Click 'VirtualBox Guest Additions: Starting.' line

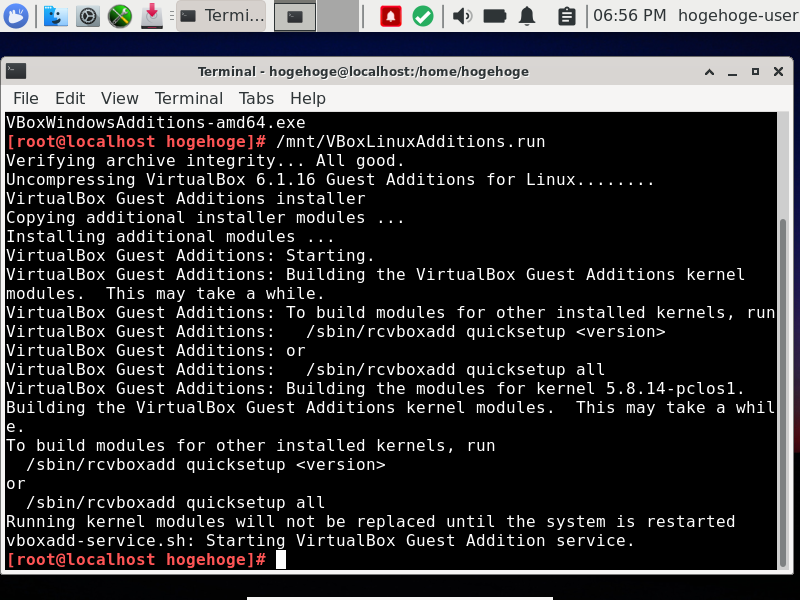[x=190, y=256]
